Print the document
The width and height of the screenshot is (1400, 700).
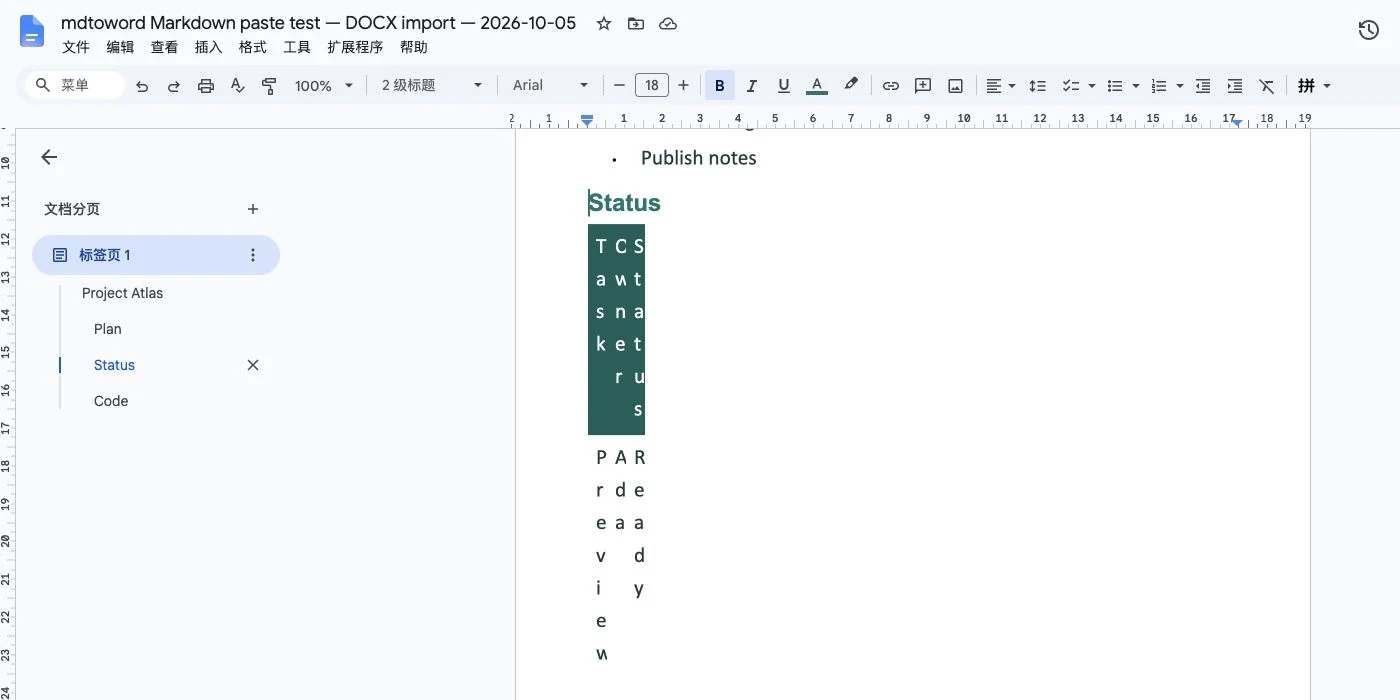[x=206, y=86]
